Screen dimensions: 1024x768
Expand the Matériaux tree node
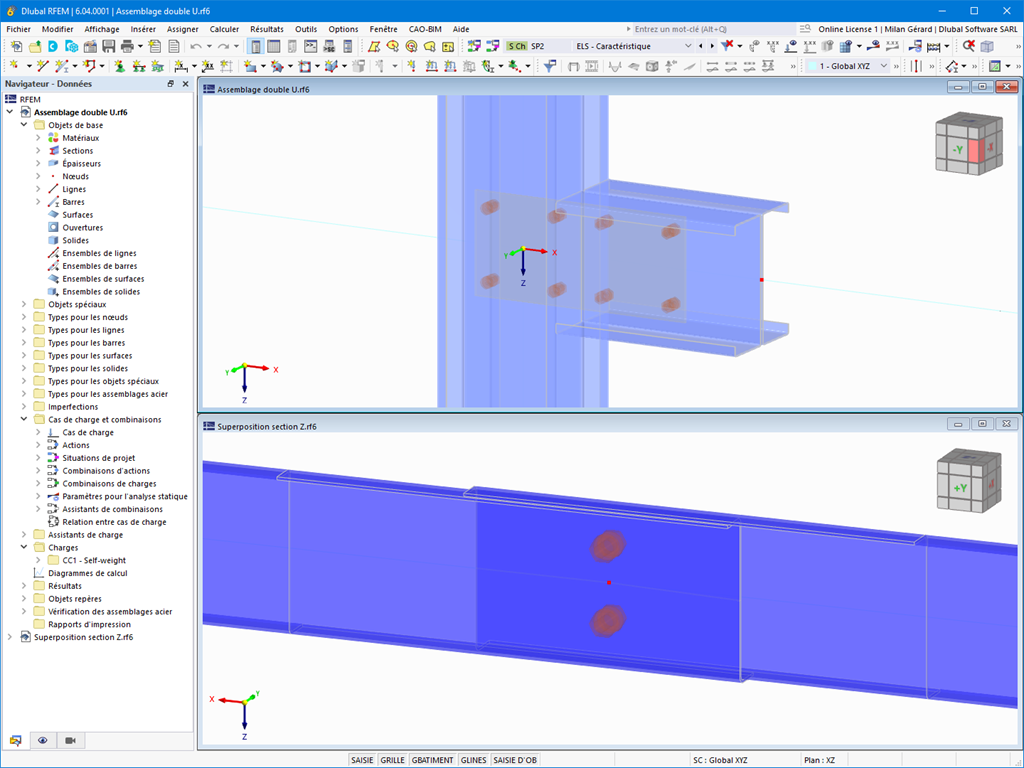(x=38, y=138)
